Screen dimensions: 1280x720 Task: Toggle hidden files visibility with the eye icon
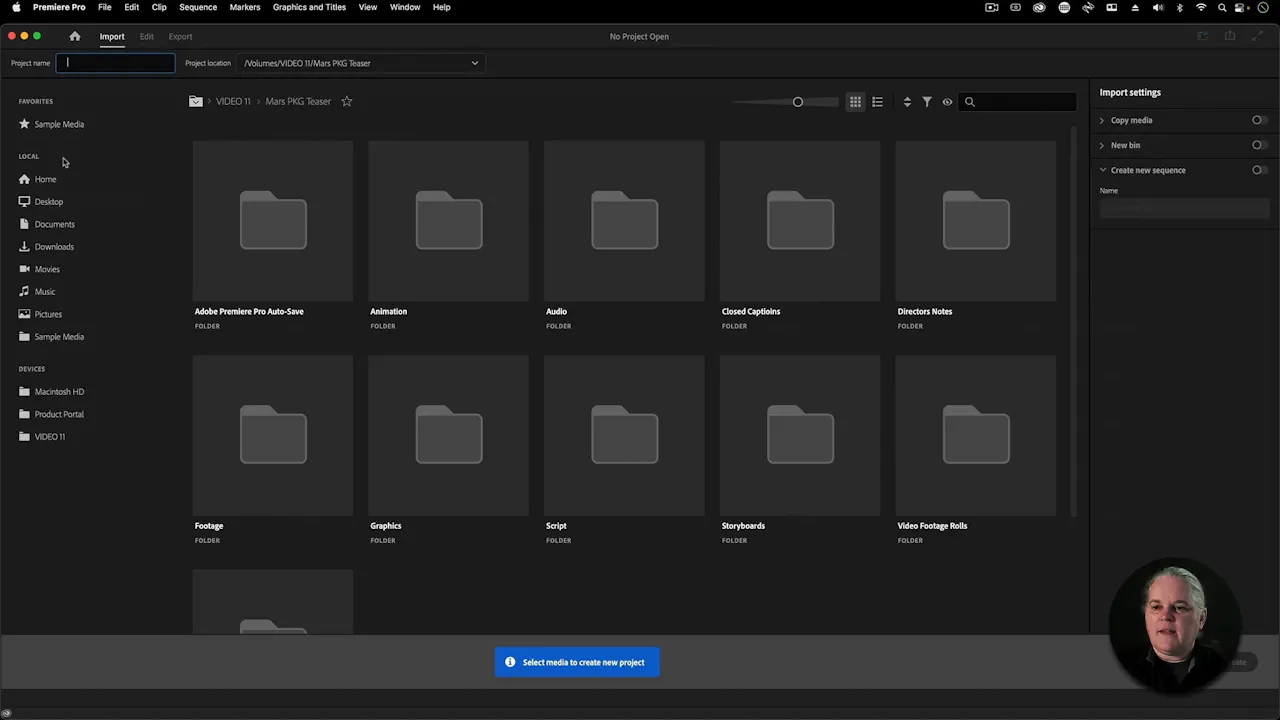[x=947, y=101]
